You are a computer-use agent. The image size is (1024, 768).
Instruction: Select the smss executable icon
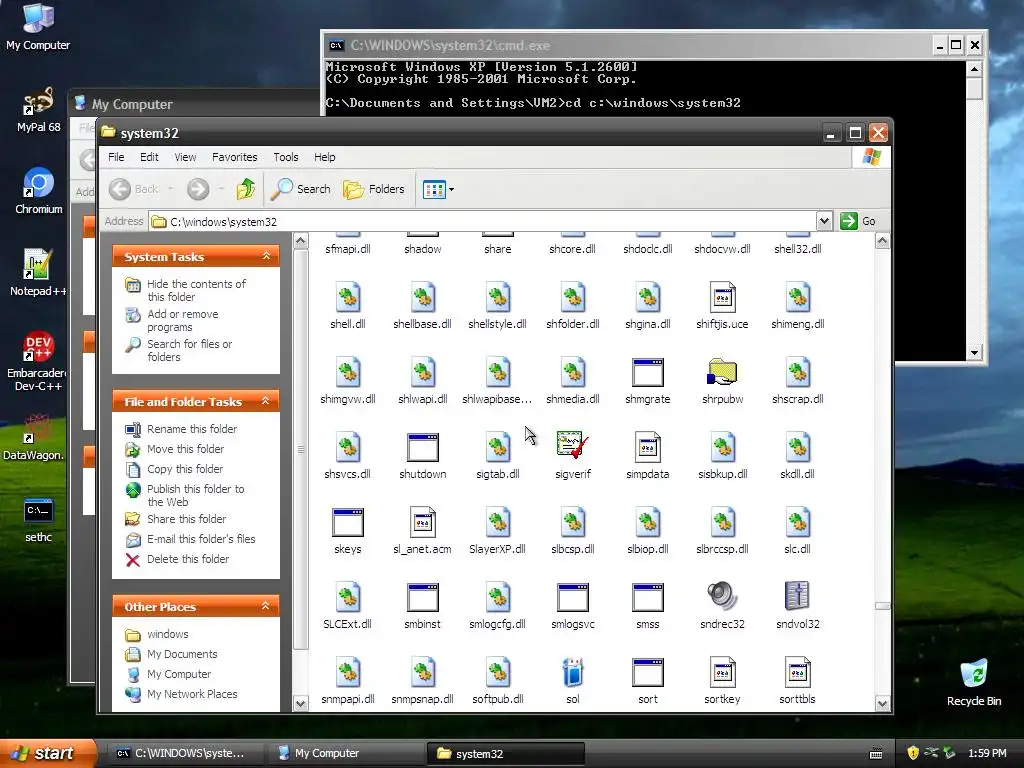(x=648, y=597)
